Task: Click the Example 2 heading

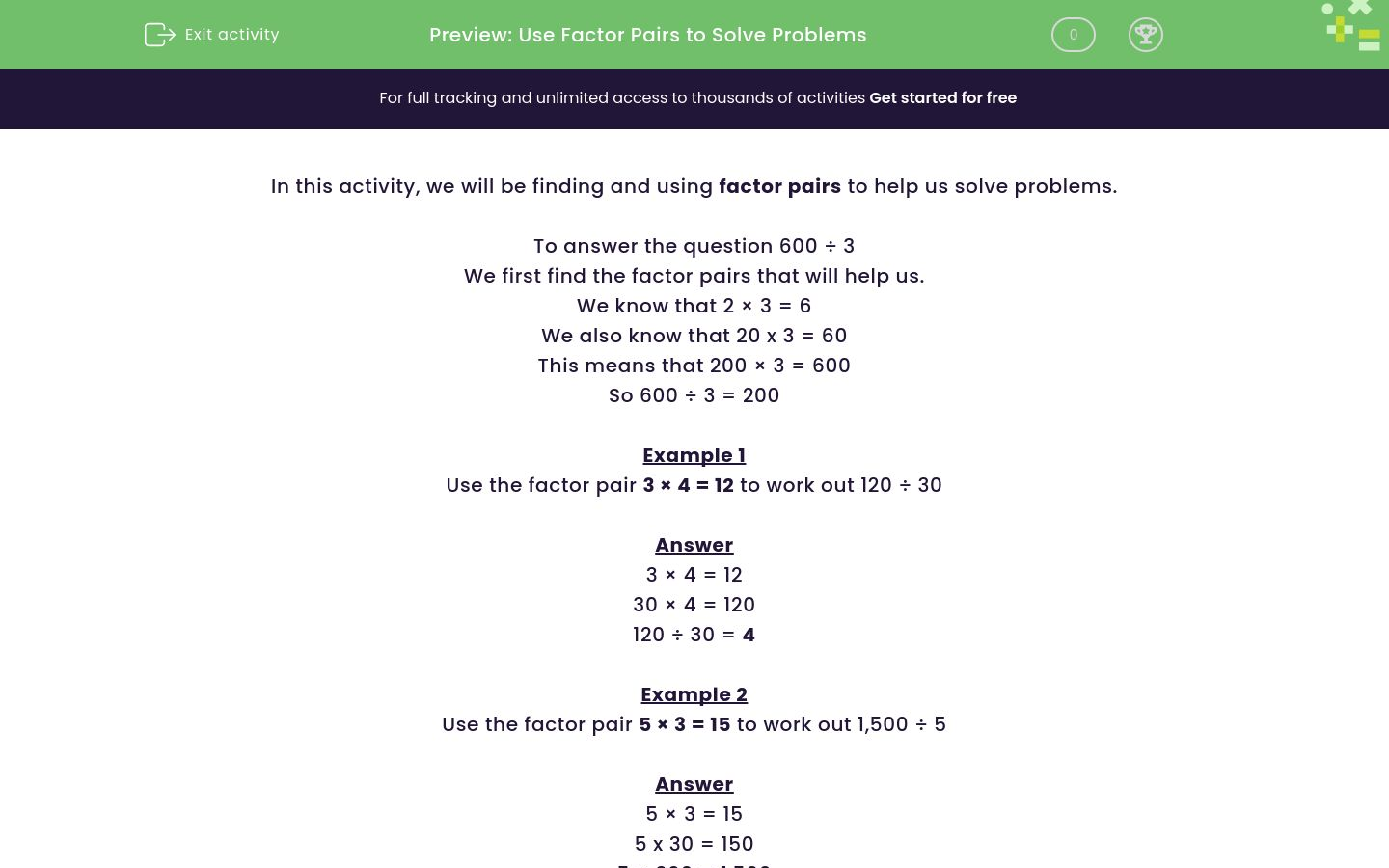Action: pyautogui.click(x=694, y=694)
